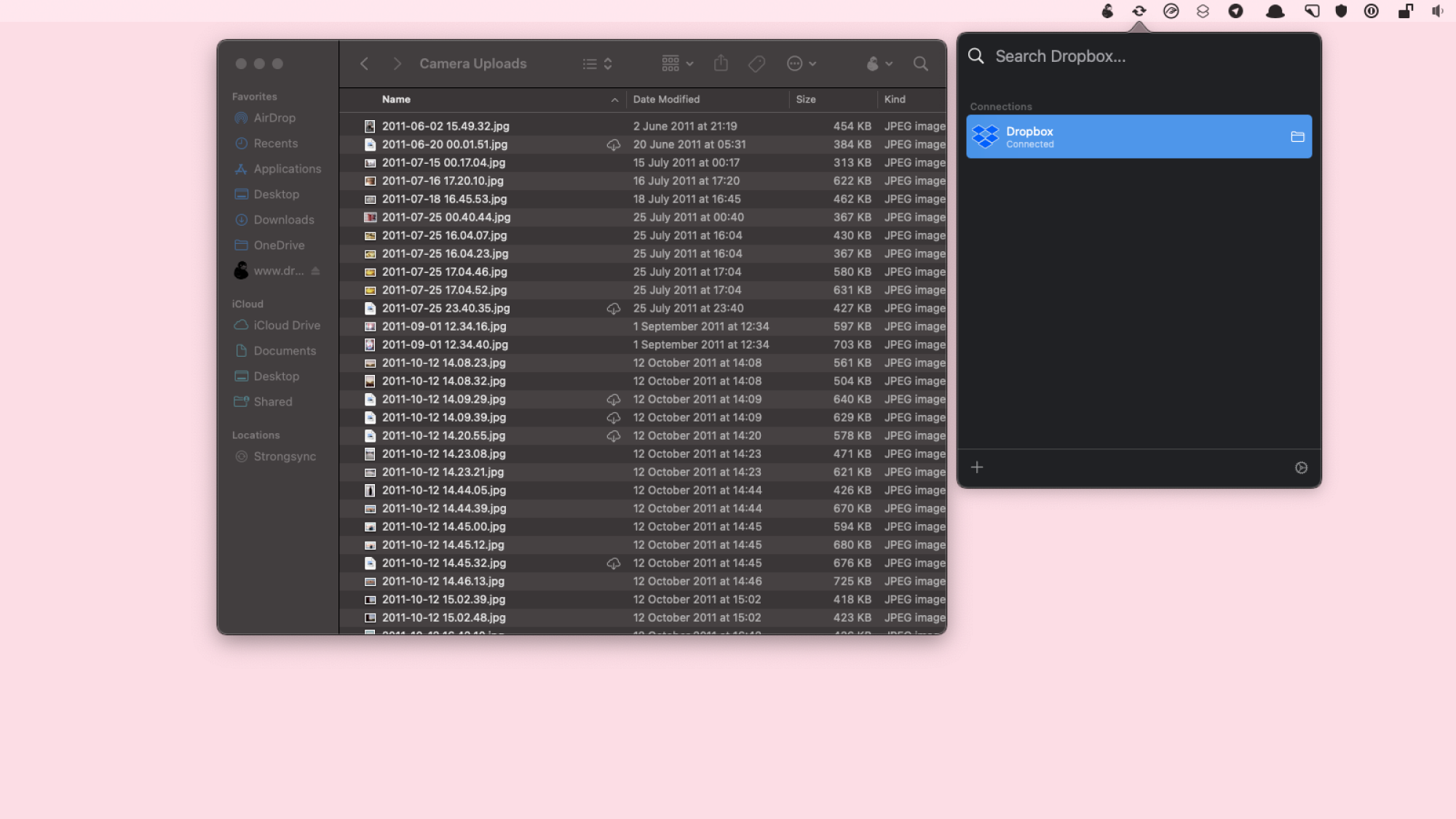This screenshot has height=819, width=1456.
Task: Click cloud download icon for 2011-10-12 14.09.39.jpg
Action: 614,418
